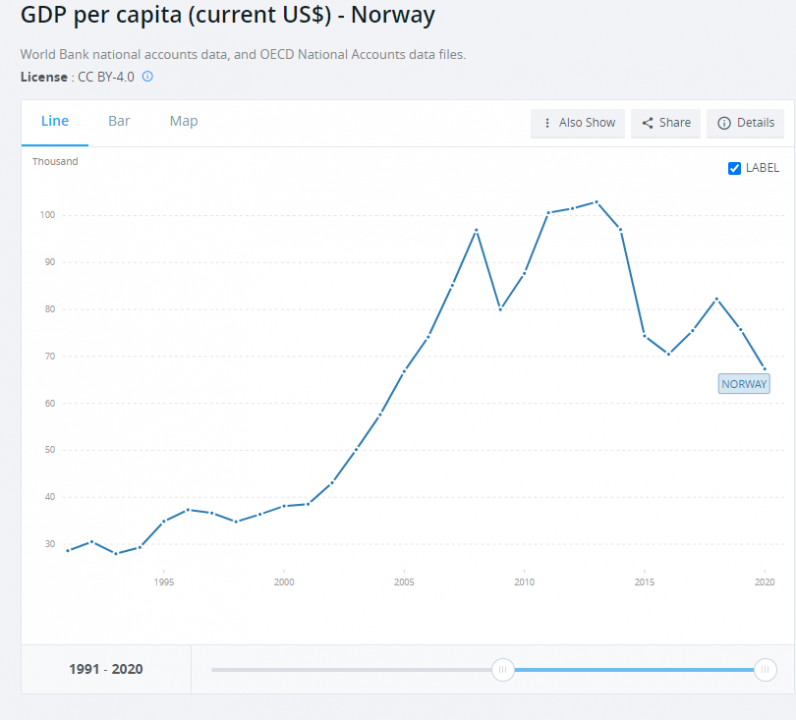Click the info icon beside CC BY-4.0
The height and width of the screenshot is (720, 796).
pyautogui.click(x=148, y=76)
